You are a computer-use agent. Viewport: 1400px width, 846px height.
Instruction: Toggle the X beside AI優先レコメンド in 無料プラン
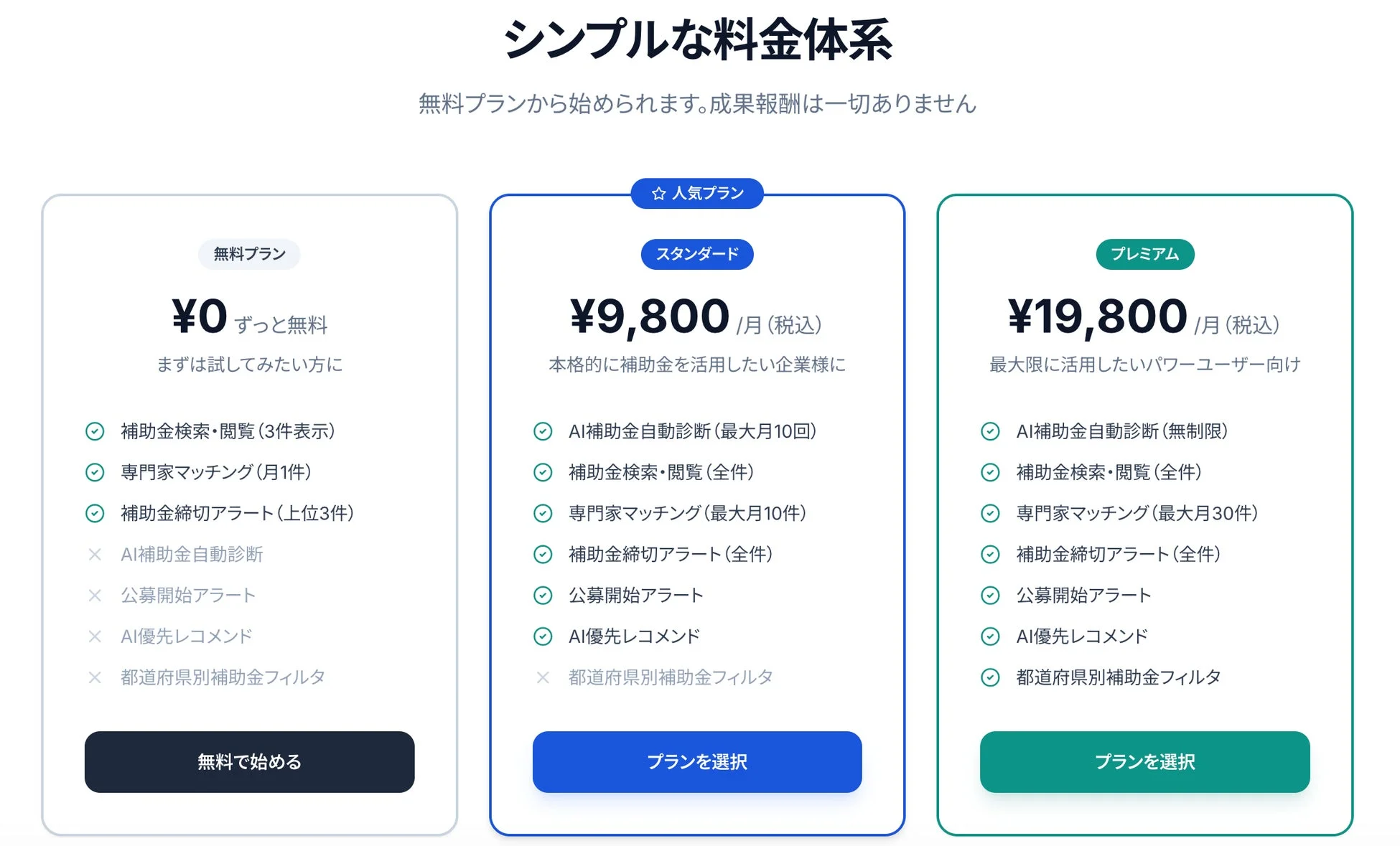tap(94, 636)
